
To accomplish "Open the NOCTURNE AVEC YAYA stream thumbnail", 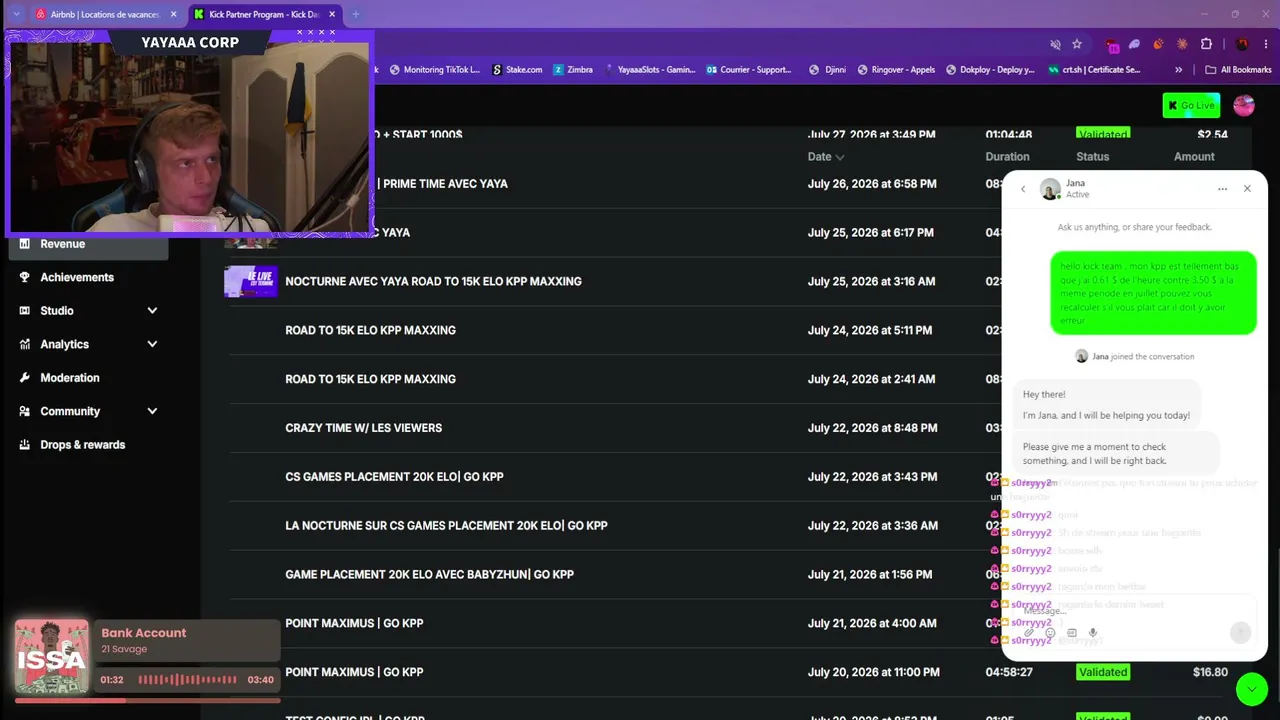I will (x=251, y=281).
